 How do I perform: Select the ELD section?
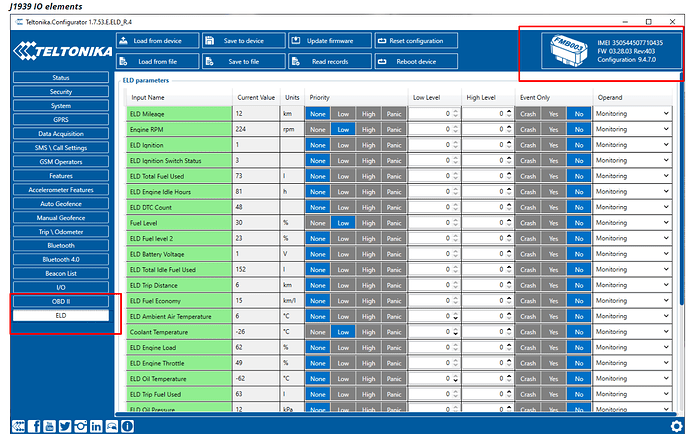61,316
